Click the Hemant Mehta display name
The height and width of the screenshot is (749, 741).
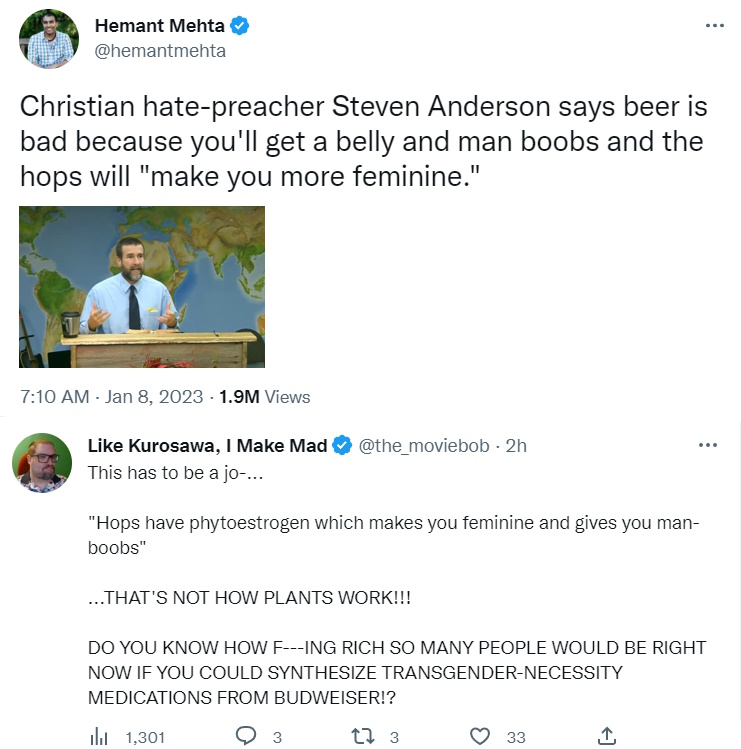(160, 25)
